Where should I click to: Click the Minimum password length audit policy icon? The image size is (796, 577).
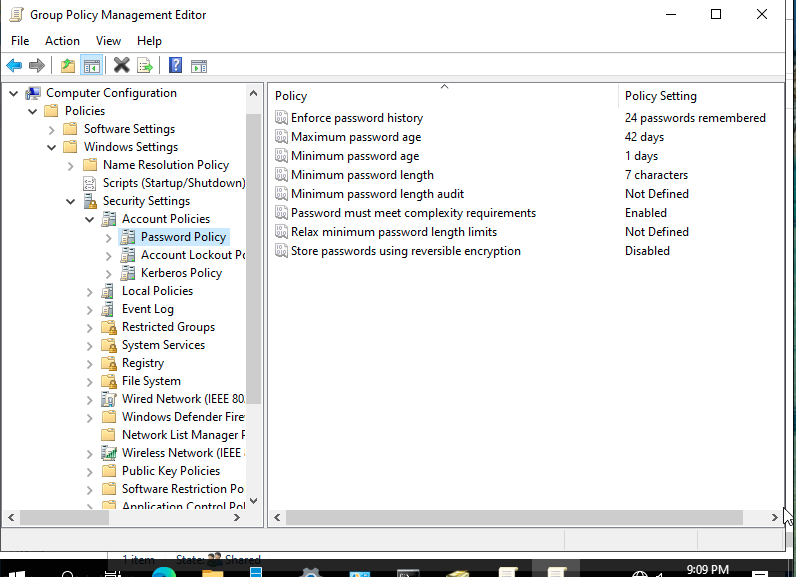coord(281,194)
